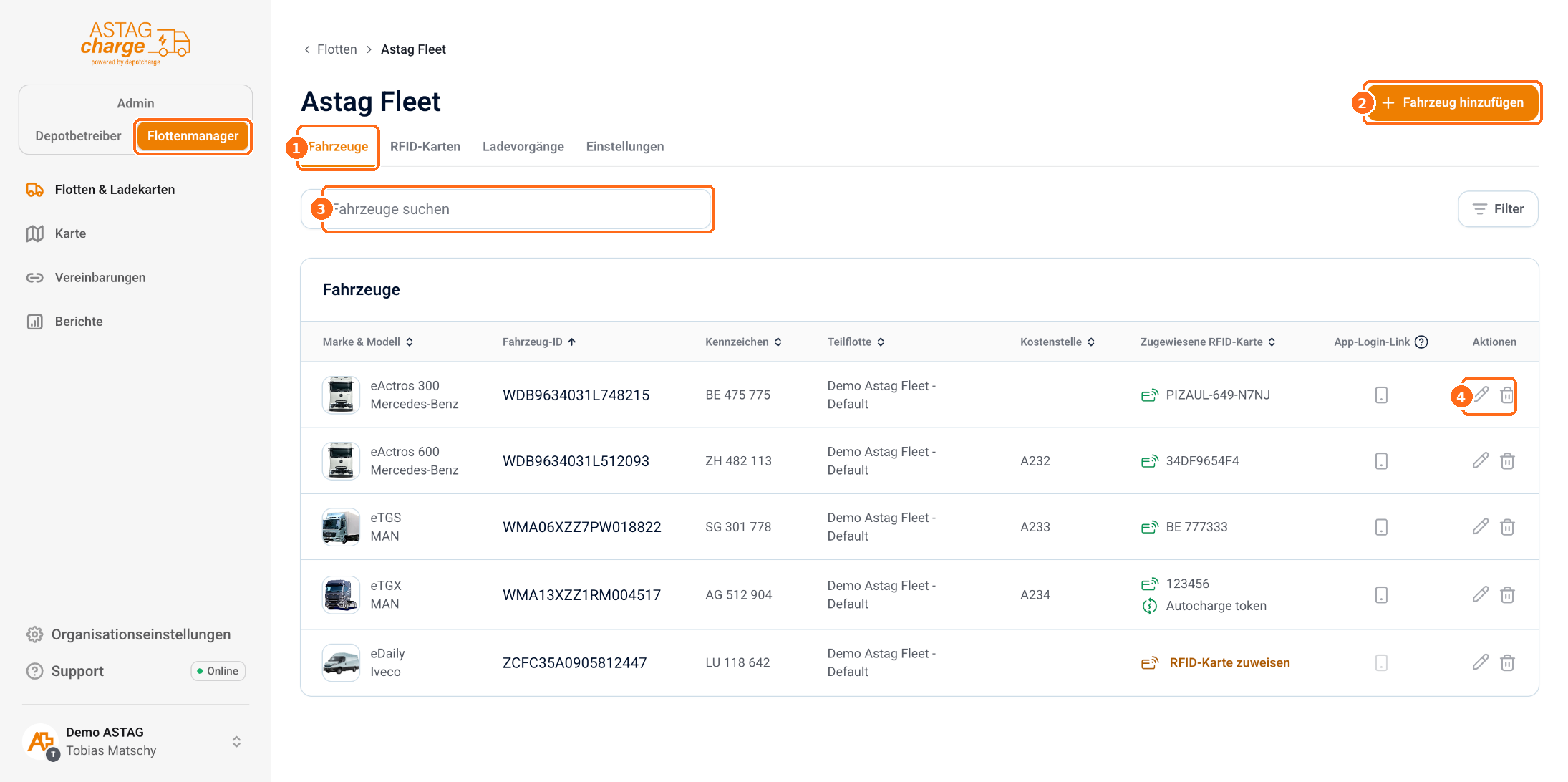This screenshot has height=782, width=1568.
Task: Click the Fahrzeuge suchen search field
Action: pyautogui.click(x=507, y=209)
